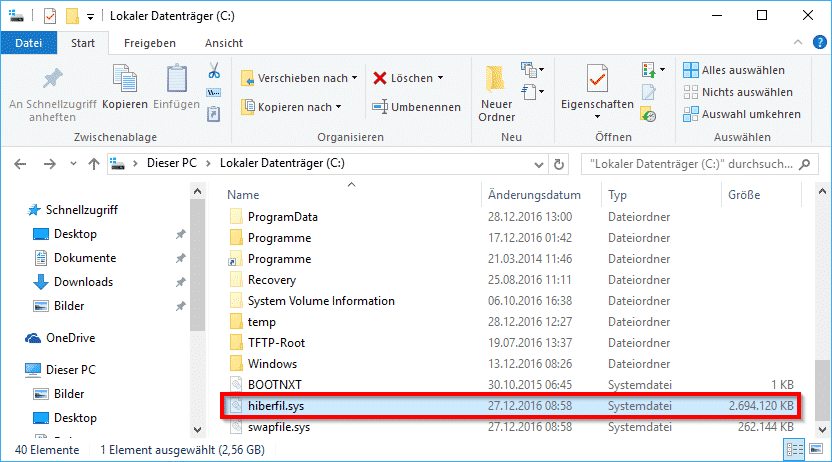Click Auswahl umkehren
Screen dimensions: 832x462
point(742,114)
